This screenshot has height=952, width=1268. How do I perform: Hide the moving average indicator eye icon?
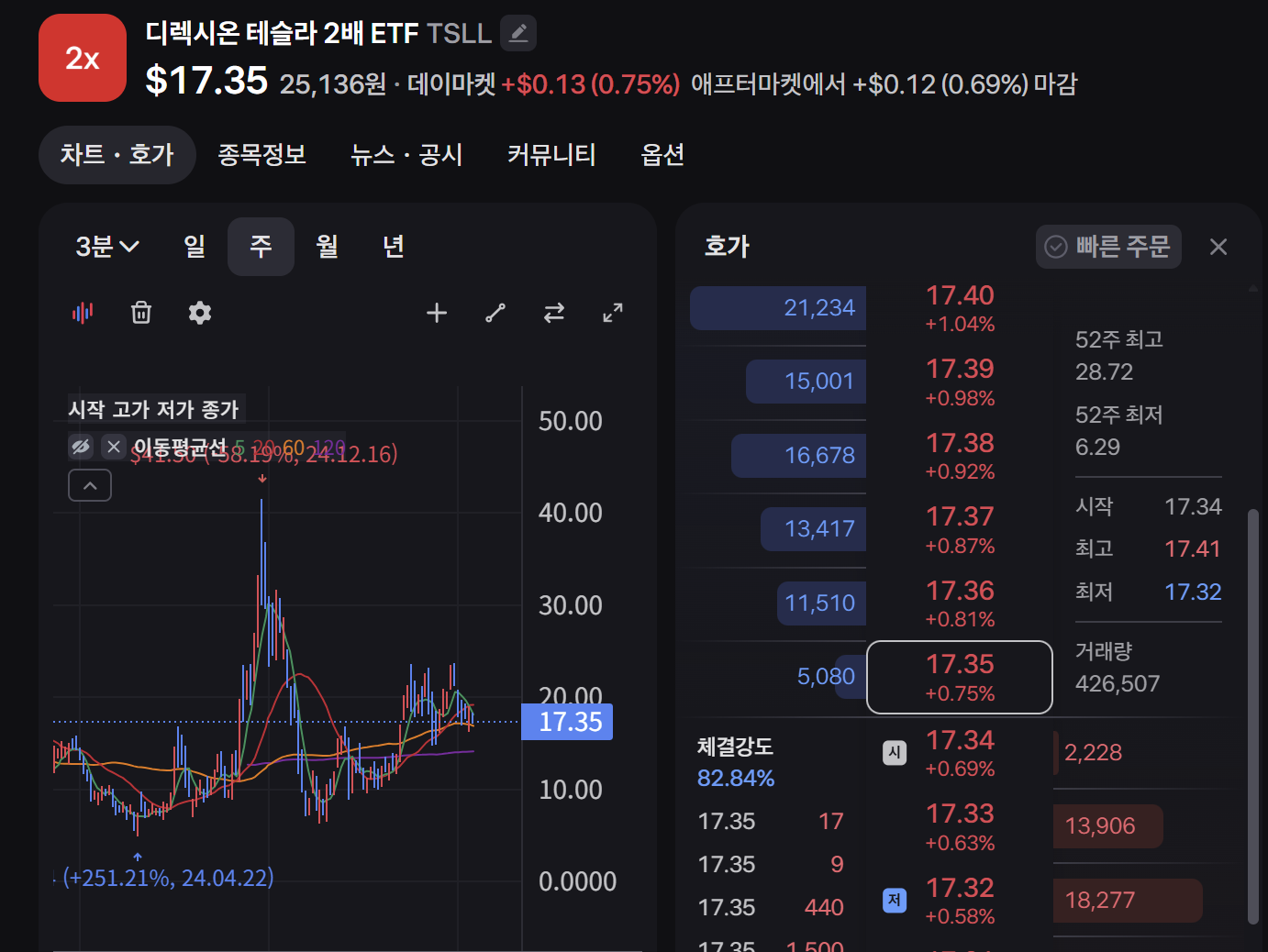[81, 447]
